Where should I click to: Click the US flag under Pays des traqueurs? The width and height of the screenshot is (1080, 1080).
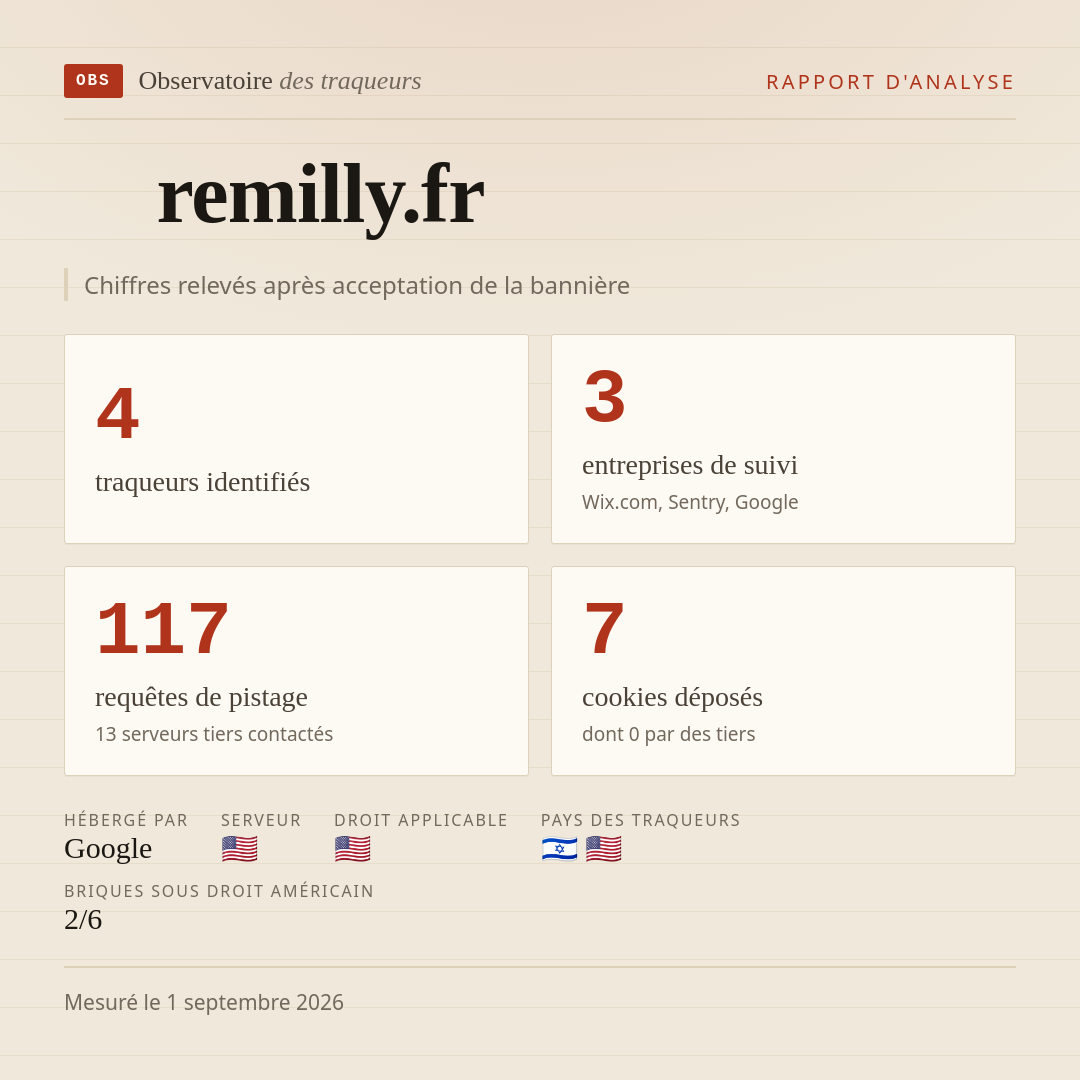(x=603, y=849)
